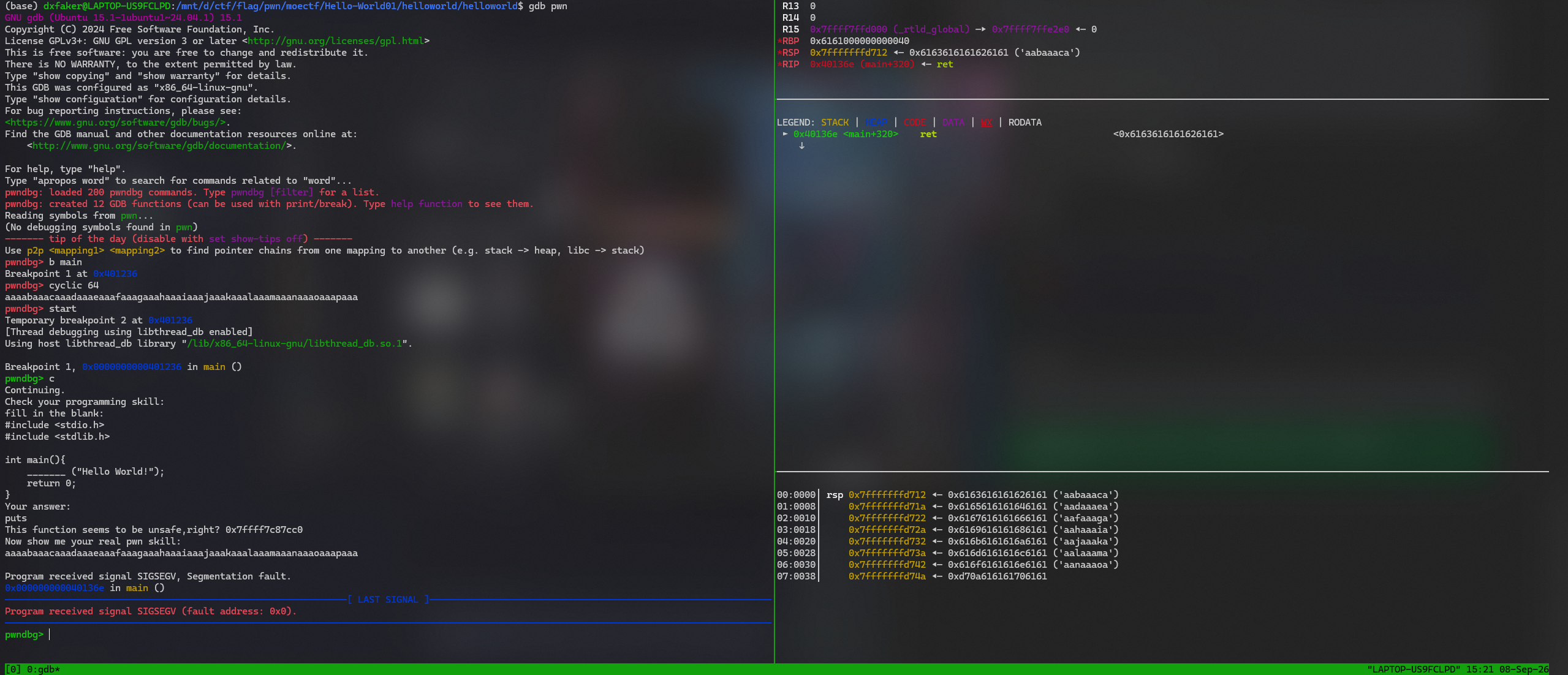The width and height of the screenshot is (1568, 675).
Task: Click stack row 00:0000 address
Action: tap(887, 495)
